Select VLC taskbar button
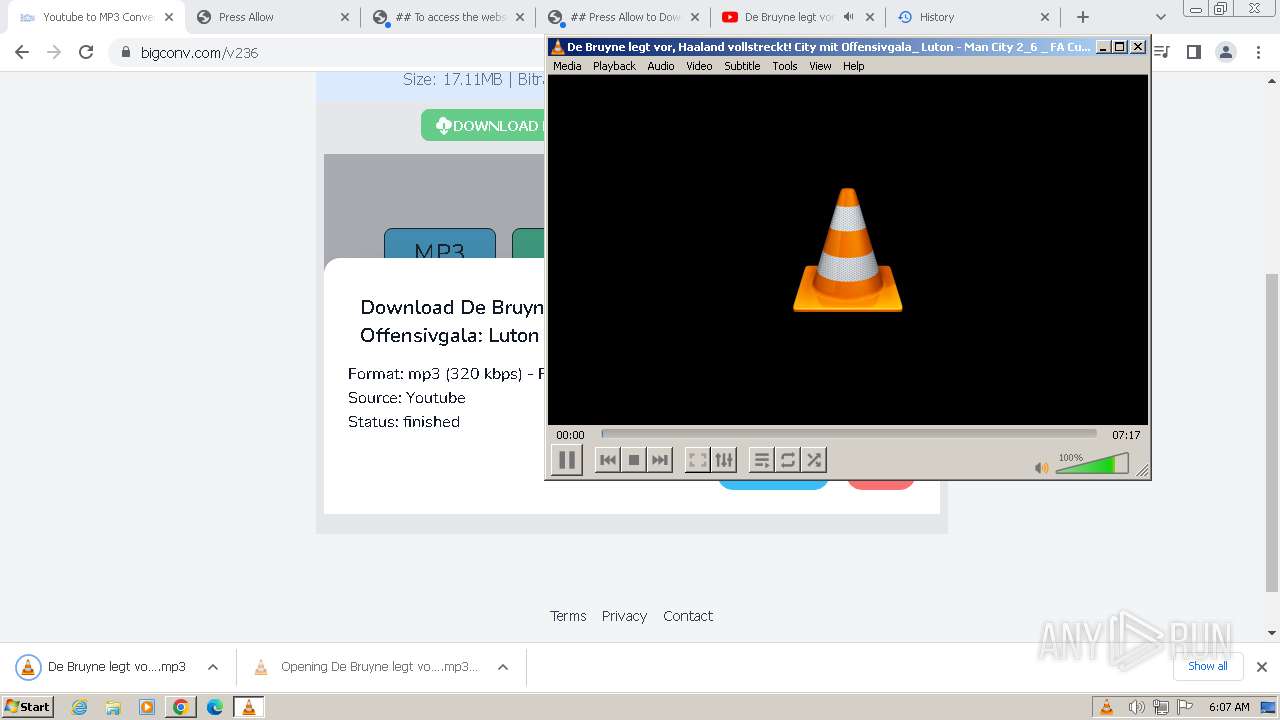The width and height of the screenshot is (1280, 720). [249, 707]
